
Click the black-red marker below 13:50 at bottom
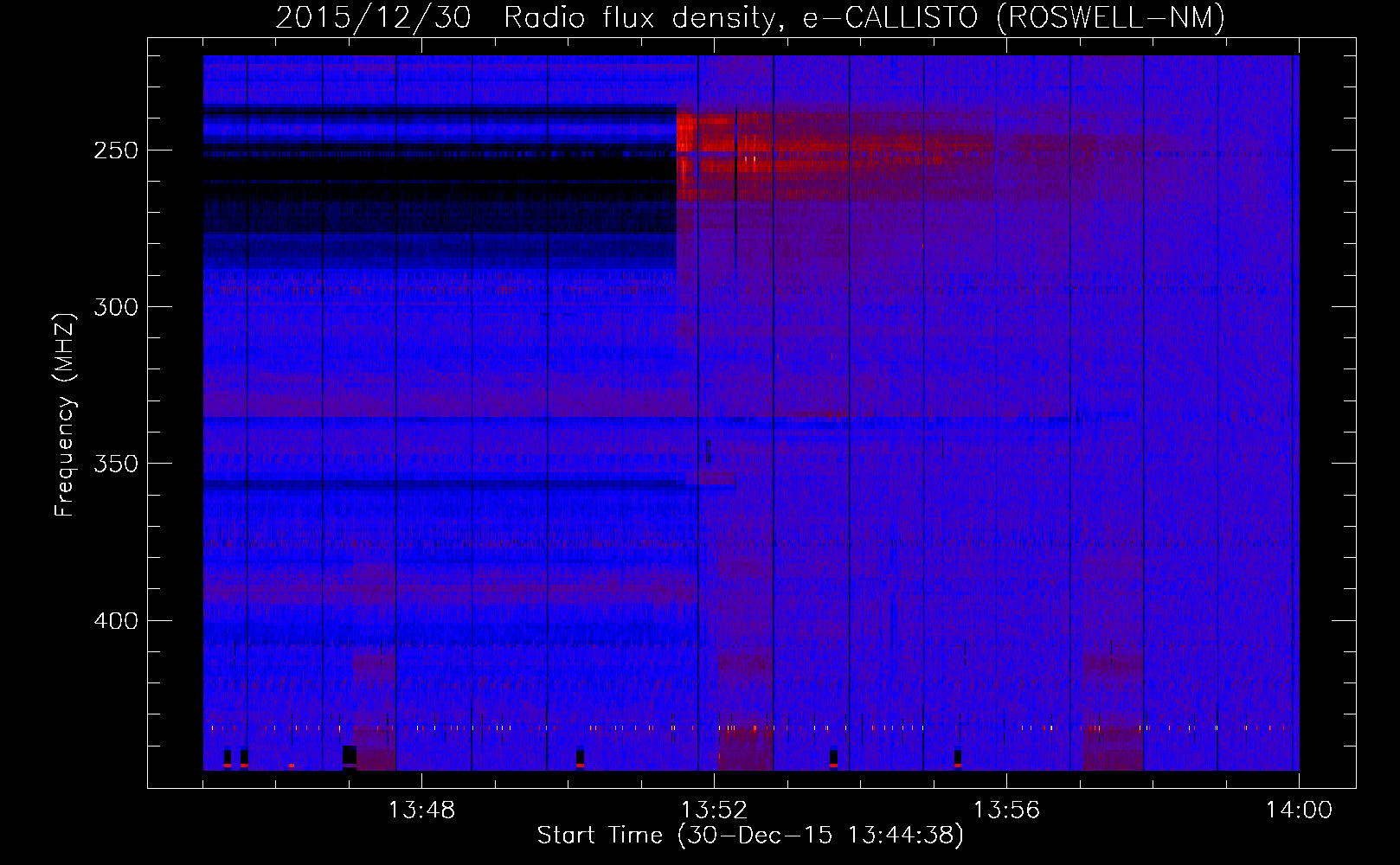580,758
